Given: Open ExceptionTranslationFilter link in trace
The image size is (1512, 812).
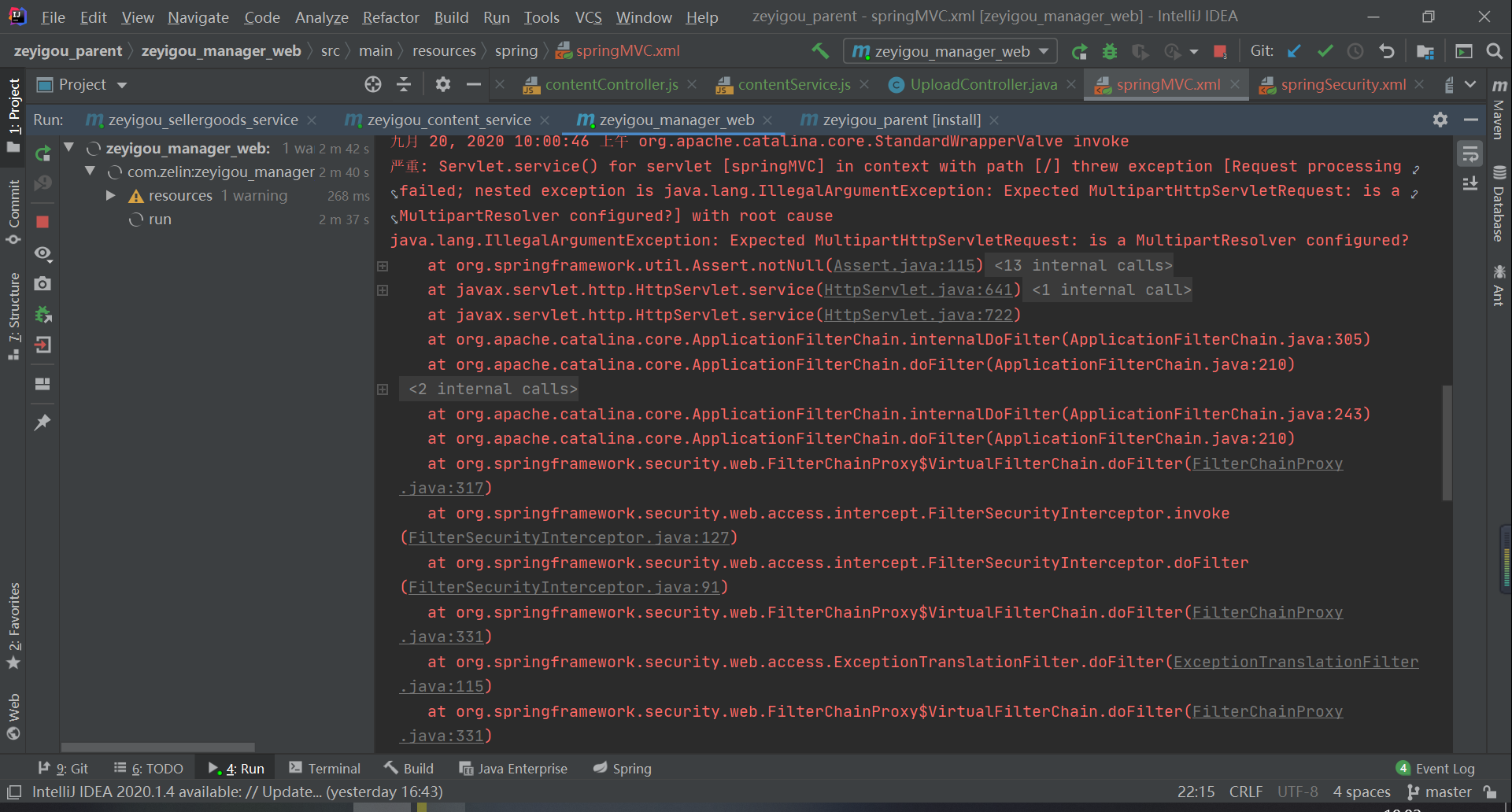Looking at the screenshot, I should click(1296, 663).
